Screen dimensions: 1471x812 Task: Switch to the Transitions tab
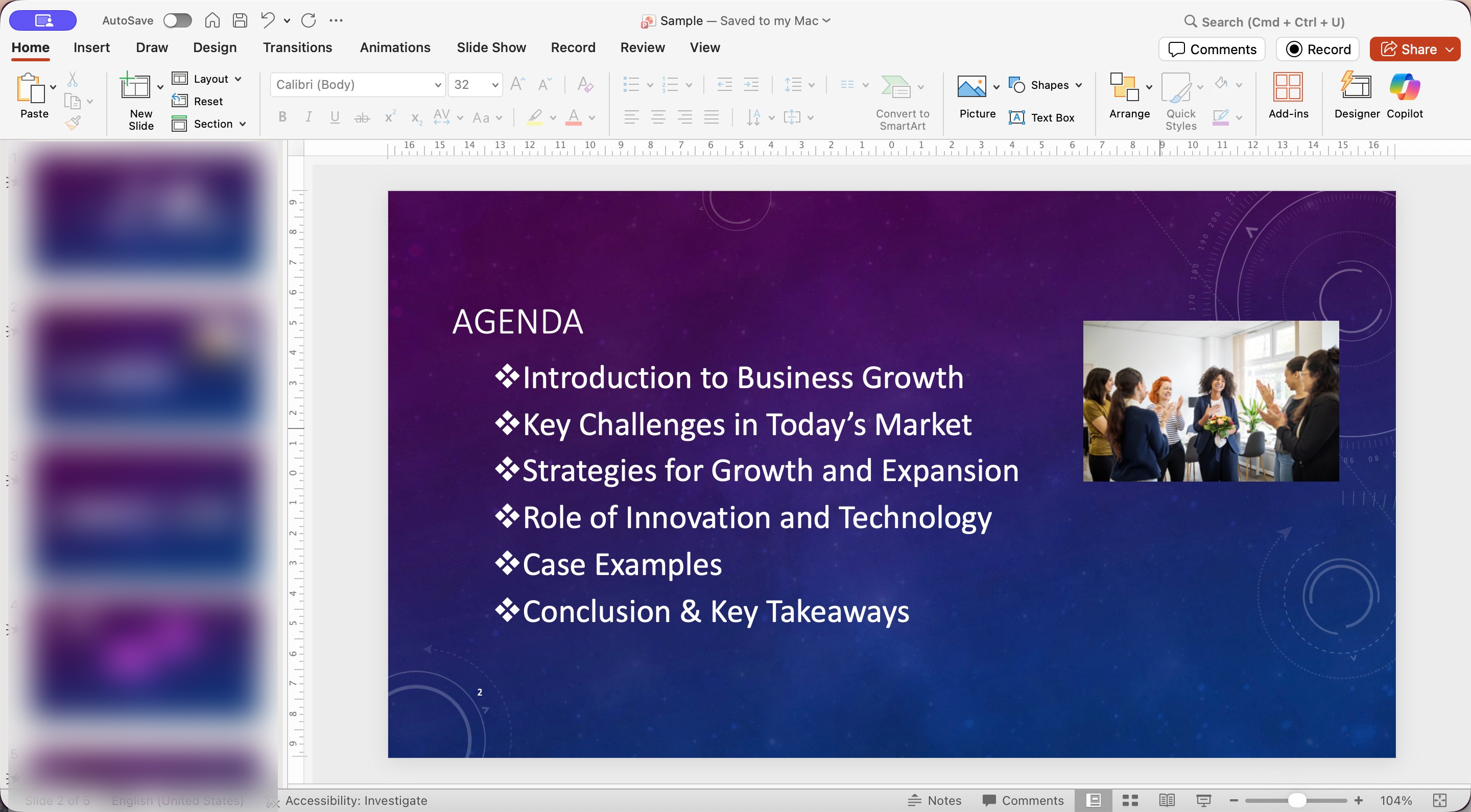(x=297, y=47)
